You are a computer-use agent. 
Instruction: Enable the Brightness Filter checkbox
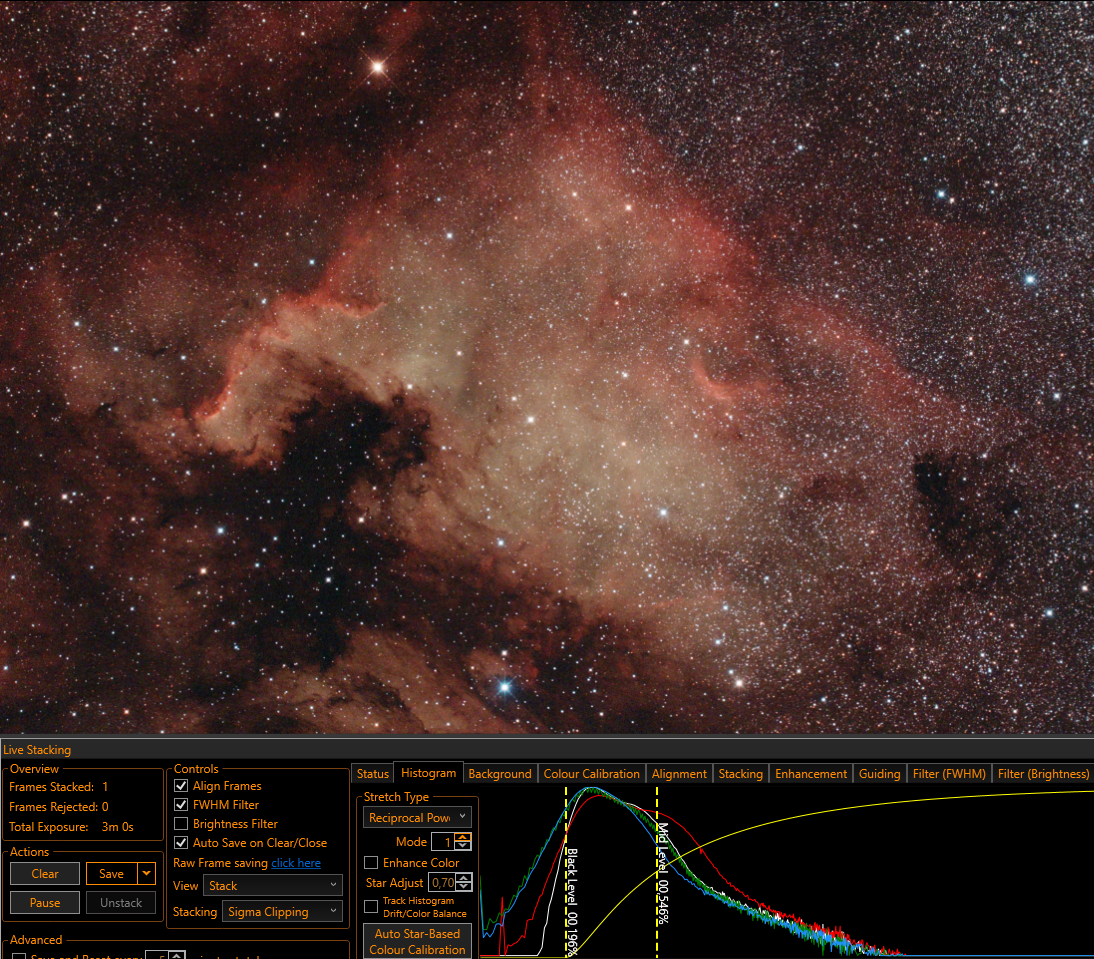pyautogui.click(x=181, y=824)
